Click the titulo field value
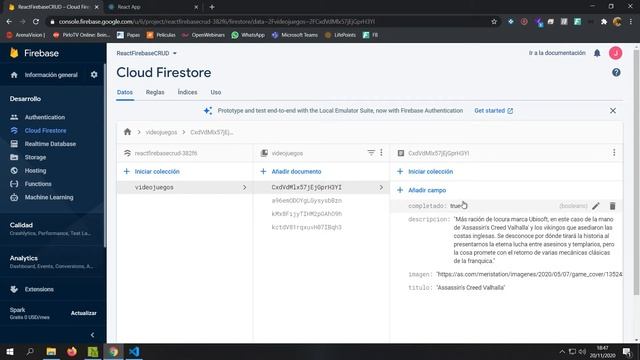This screenshot has height=360, width=640. (x=471, y=288)
